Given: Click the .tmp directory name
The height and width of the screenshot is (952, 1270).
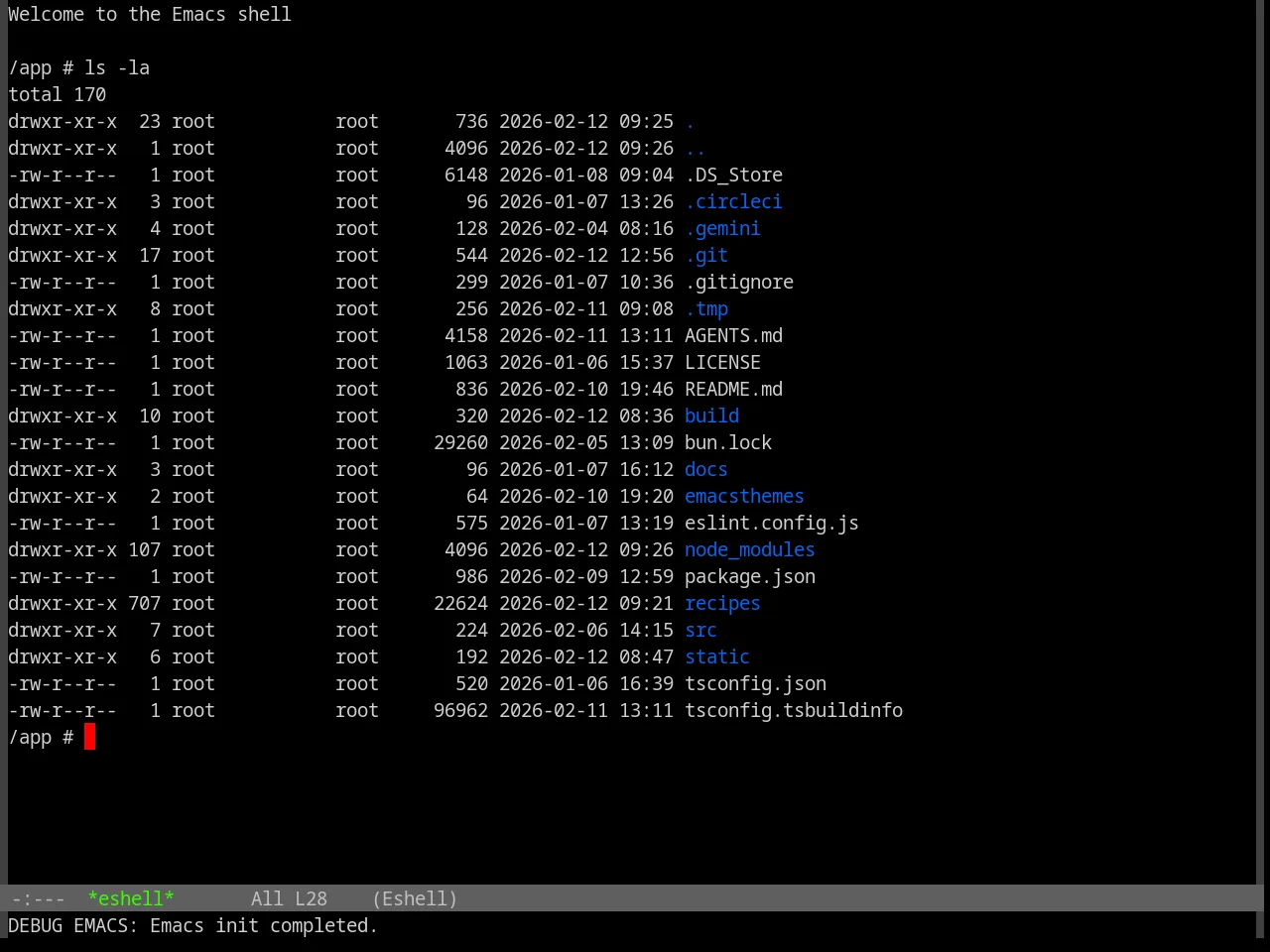Looking at the screenshot, I should pos(706,308).
